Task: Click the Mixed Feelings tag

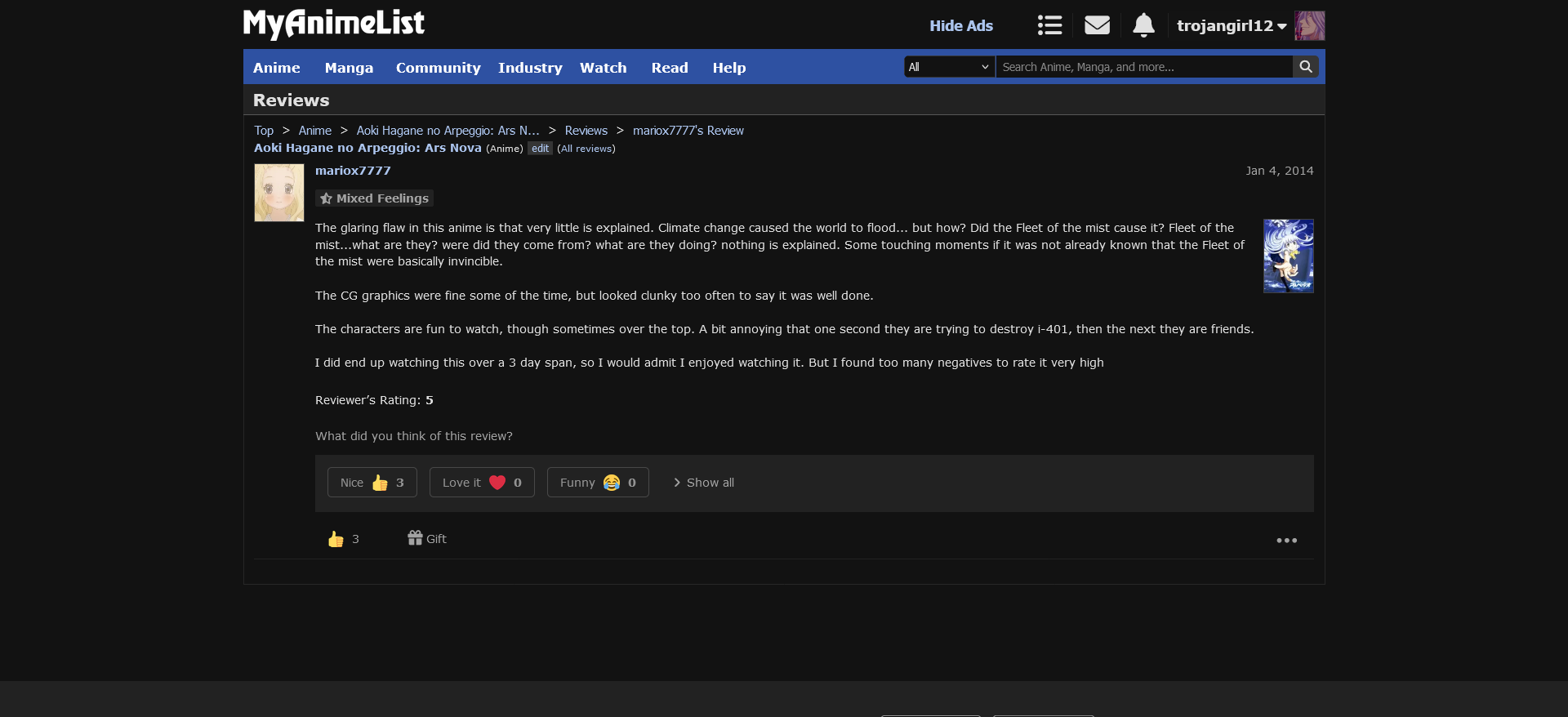Action: click(374, 198)
